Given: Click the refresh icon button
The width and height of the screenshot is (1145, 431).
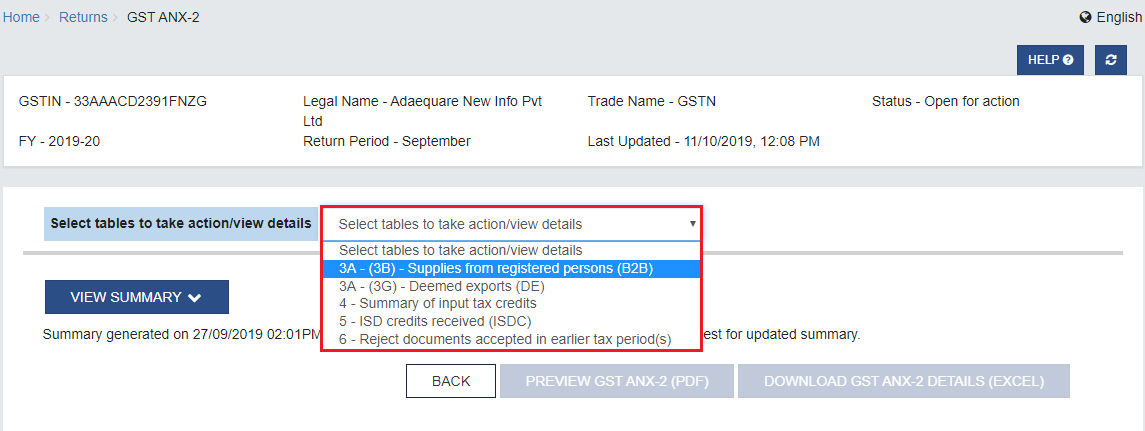Looking at the screenshot, I should point(1111,60).
